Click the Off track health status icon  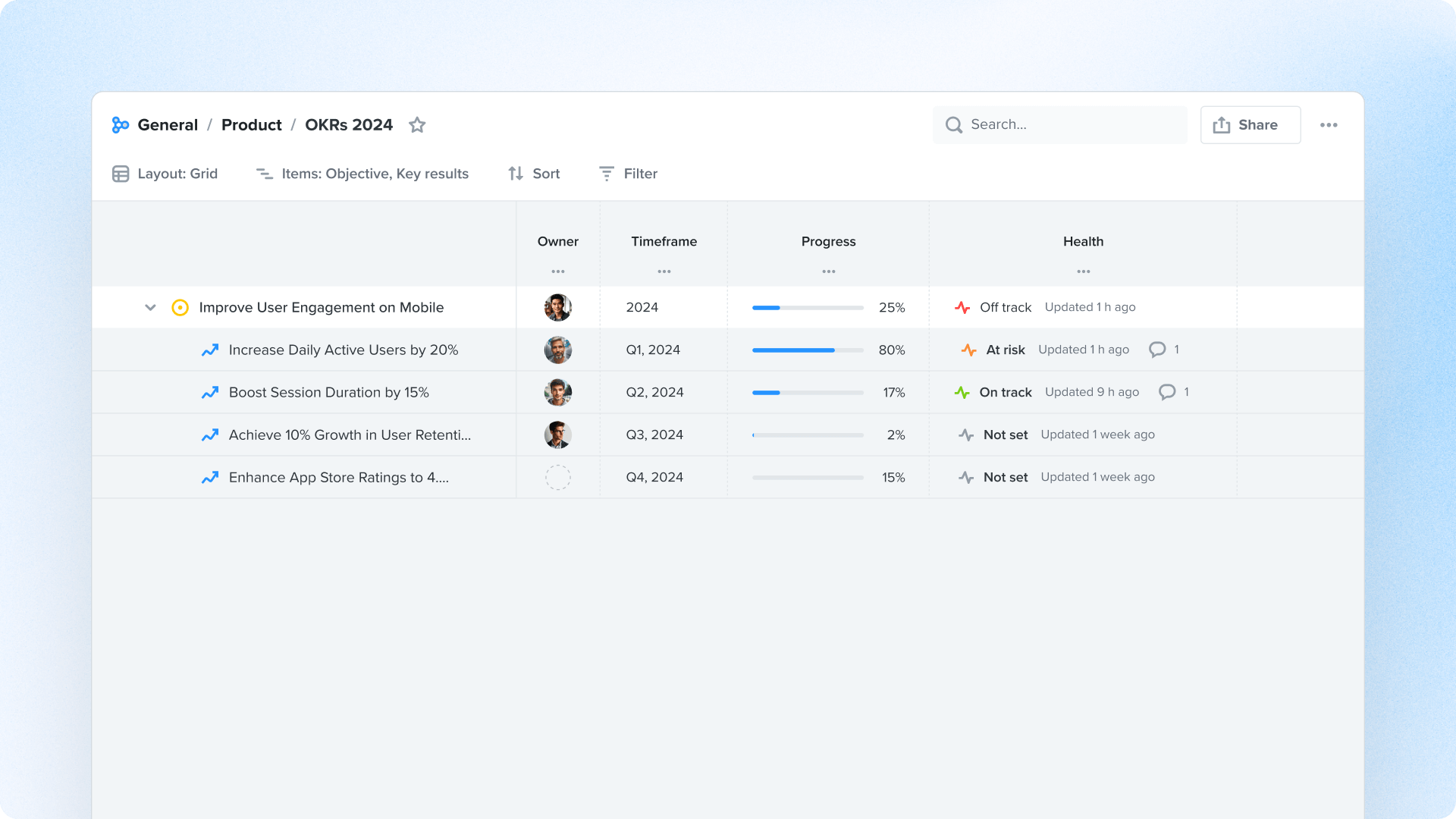click(x=962, y=307)
